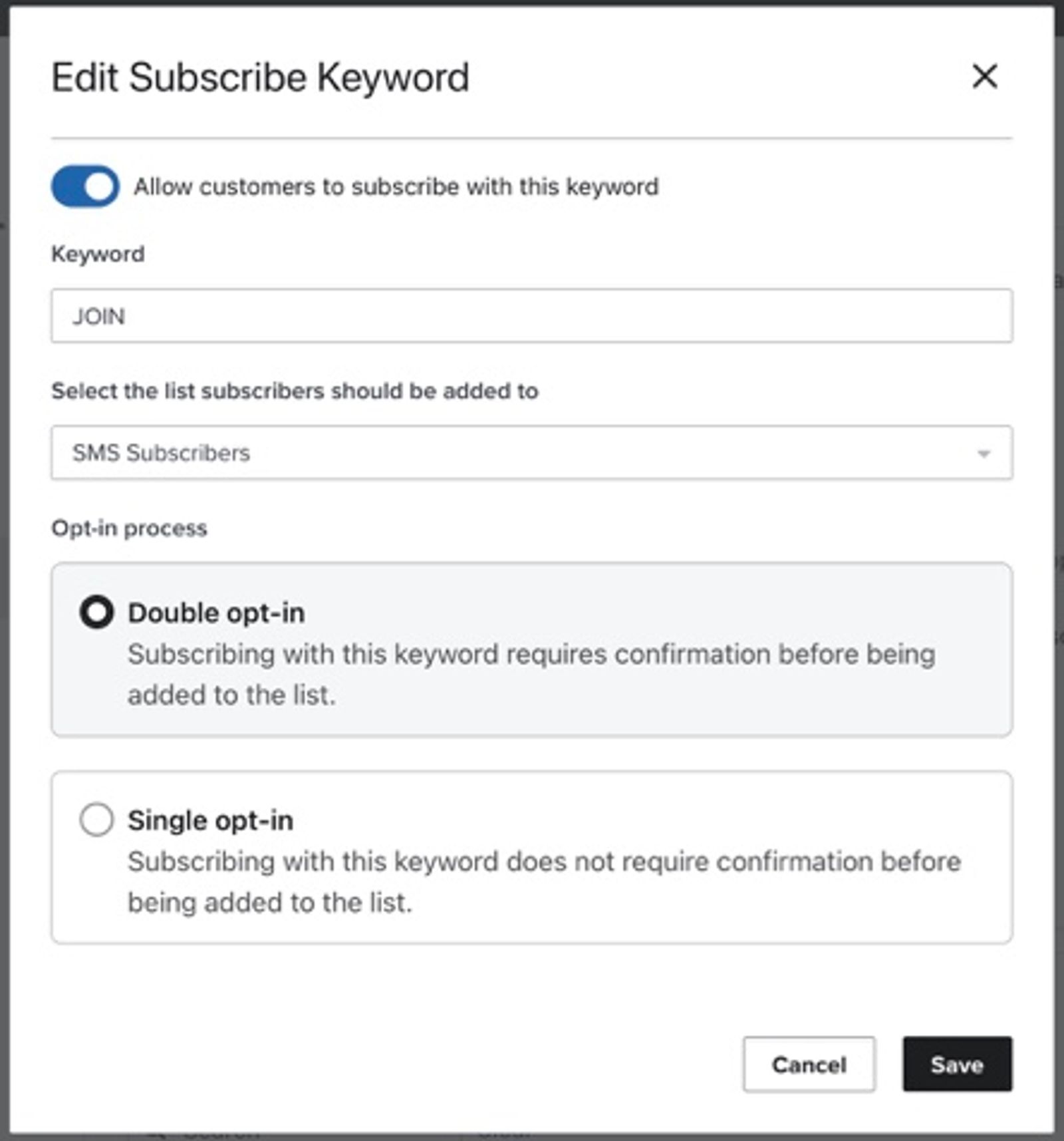The width and height of the screenshot is (1064, 1141).
Task: Click the Double opt-in description text
Action: point(531,674)
